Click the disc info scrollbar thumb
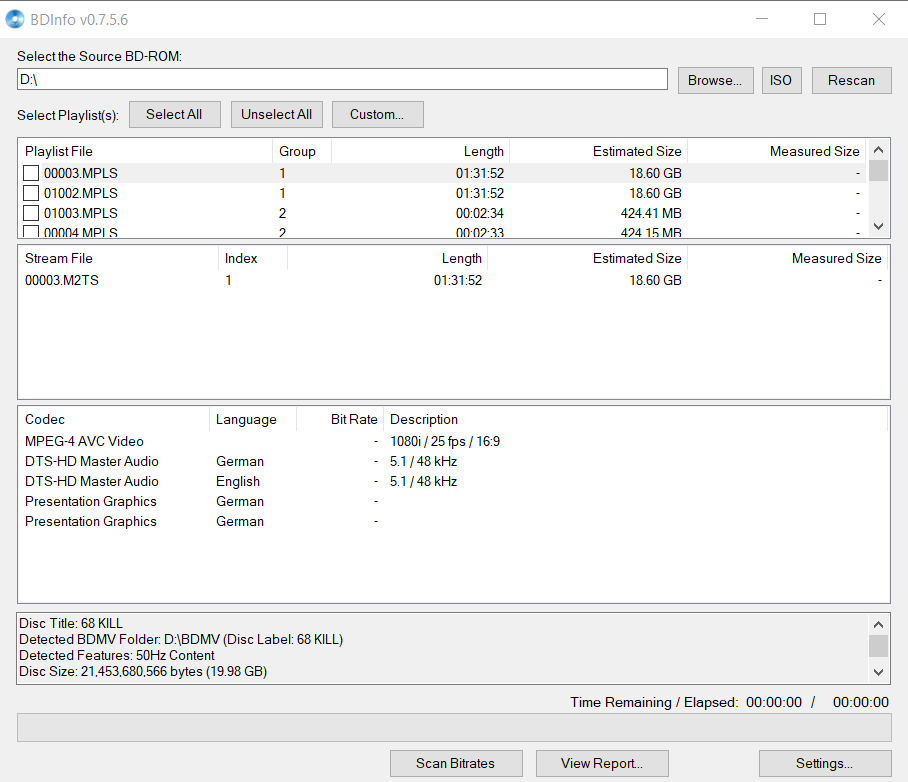 [x=878, y=646]
